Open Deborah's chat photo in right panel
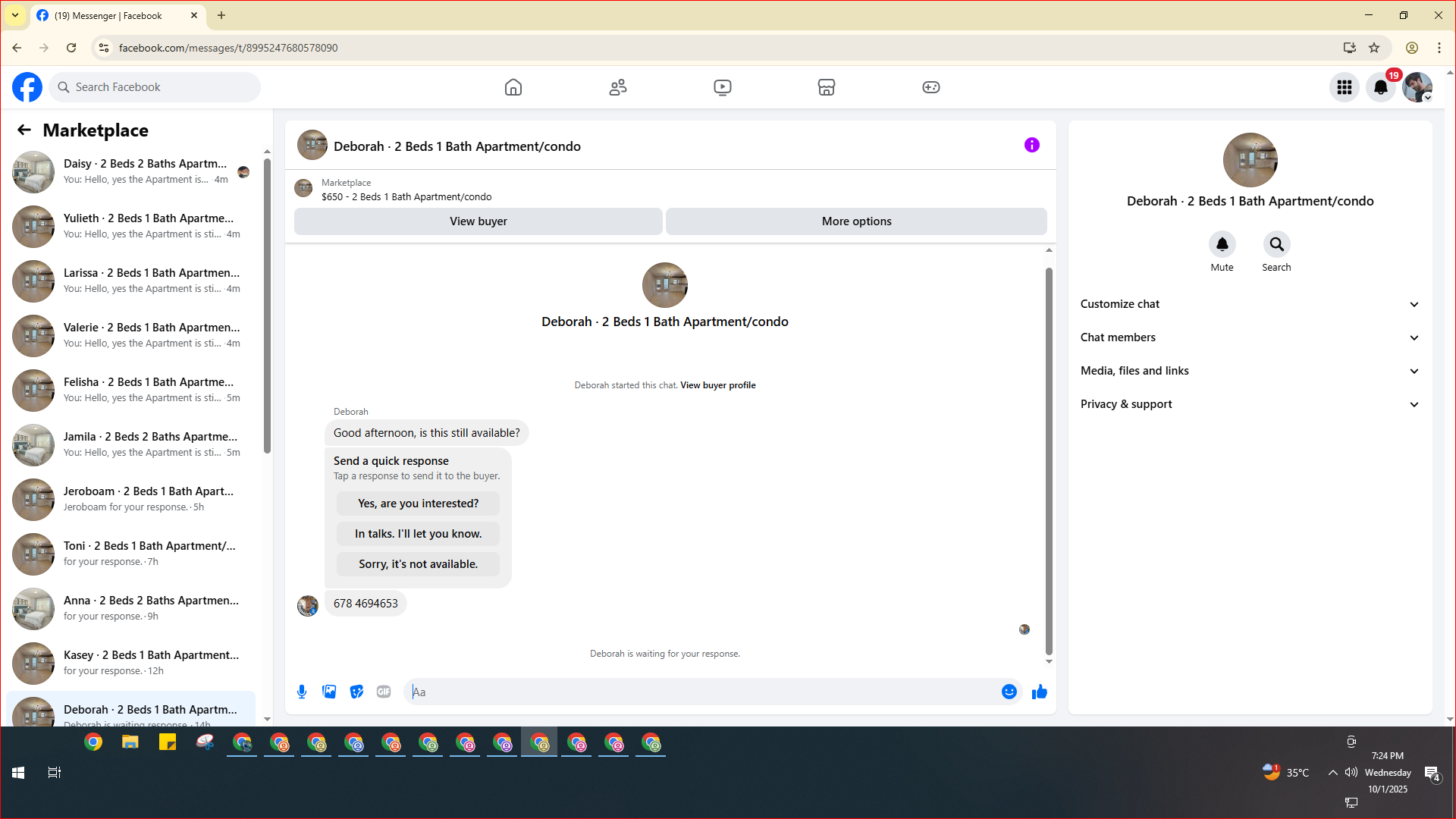 [1250, 160]
